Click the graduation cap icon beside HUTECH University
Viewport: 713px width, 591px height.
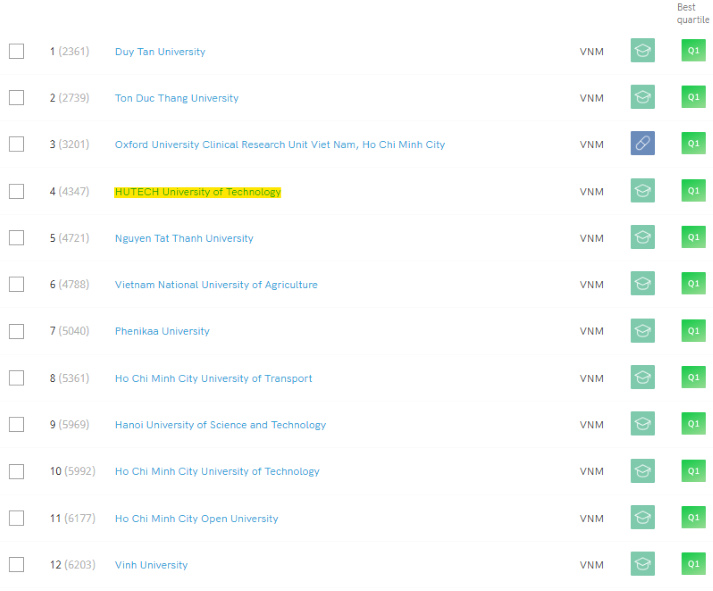[x=642, y=191]
